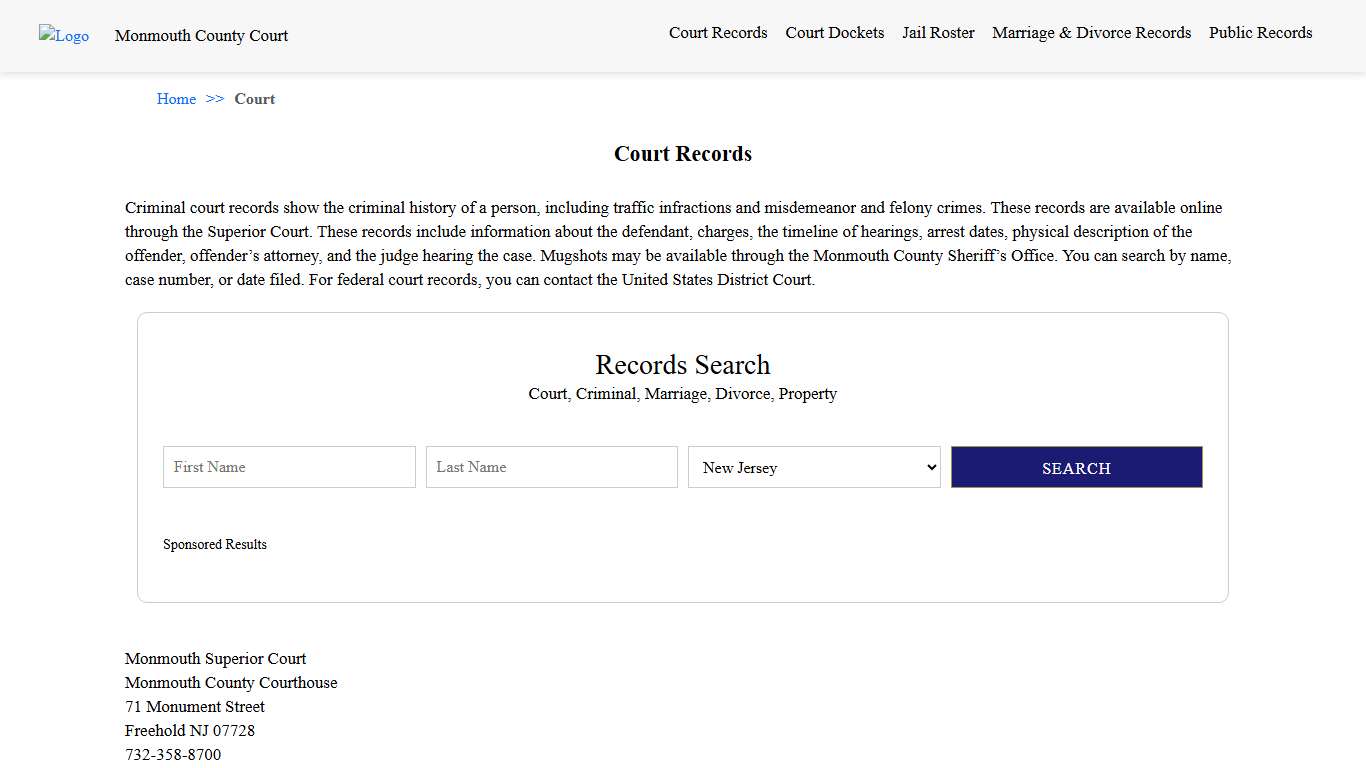Click the Court breadcrumb label
This screenshot has height=768, width=1366.
click(x=254, y=98)
